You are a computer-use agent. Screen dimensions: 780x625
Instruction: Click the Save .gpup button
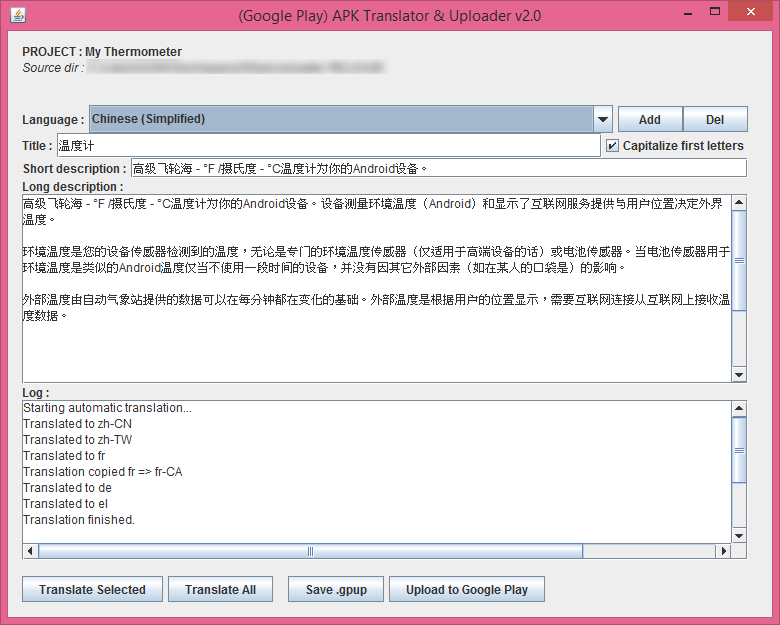point(336,589)
